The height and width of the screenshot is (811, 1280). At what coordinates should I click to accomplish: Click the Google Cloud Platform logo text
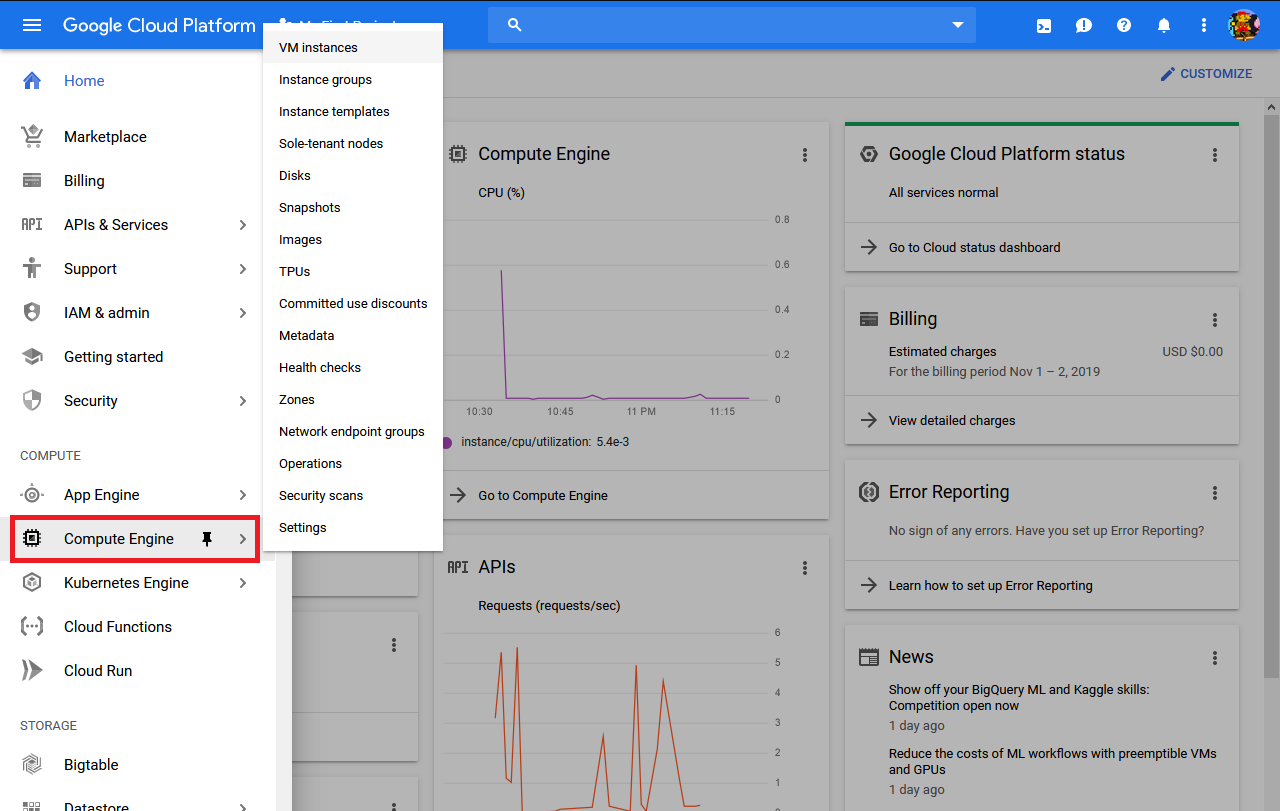[159, 25]
